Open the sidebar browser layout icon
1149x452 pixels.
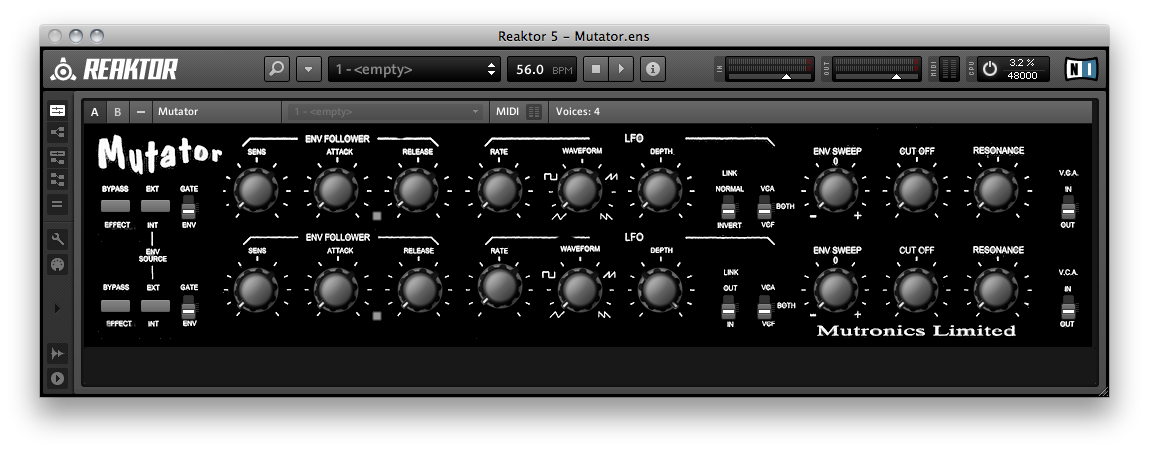click(57, 156)
